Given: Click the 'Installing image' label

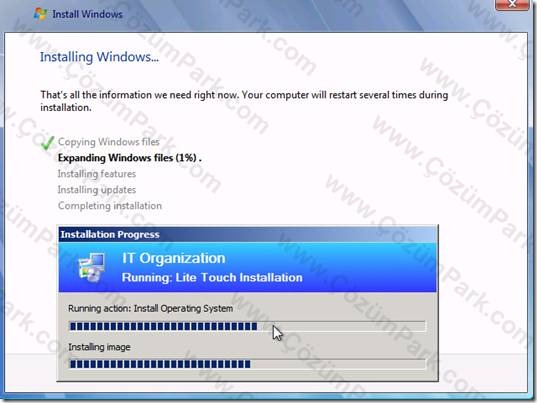Looking at the screenshot, I should click(x=99, y=347).
